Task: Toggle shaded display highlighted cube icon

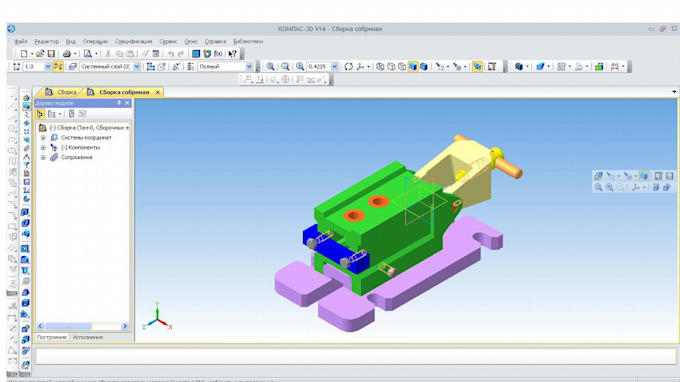Action: (x=413, y=66)
